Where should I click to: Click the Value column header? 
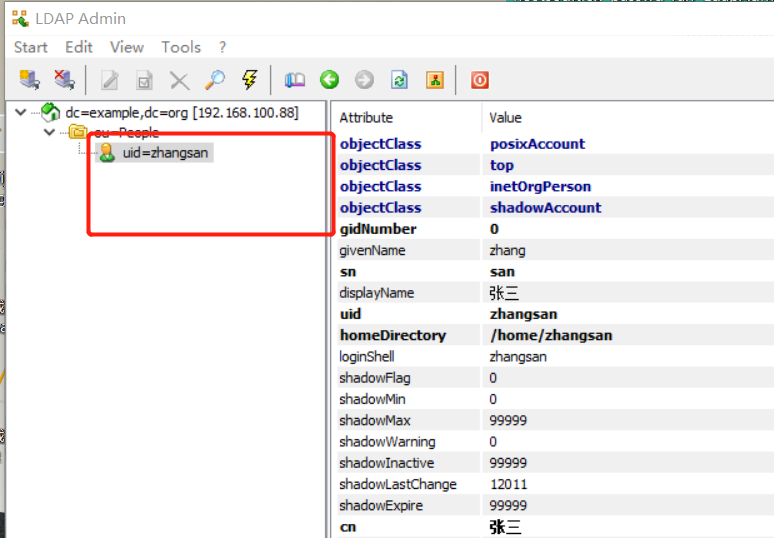tap(505, 118)
